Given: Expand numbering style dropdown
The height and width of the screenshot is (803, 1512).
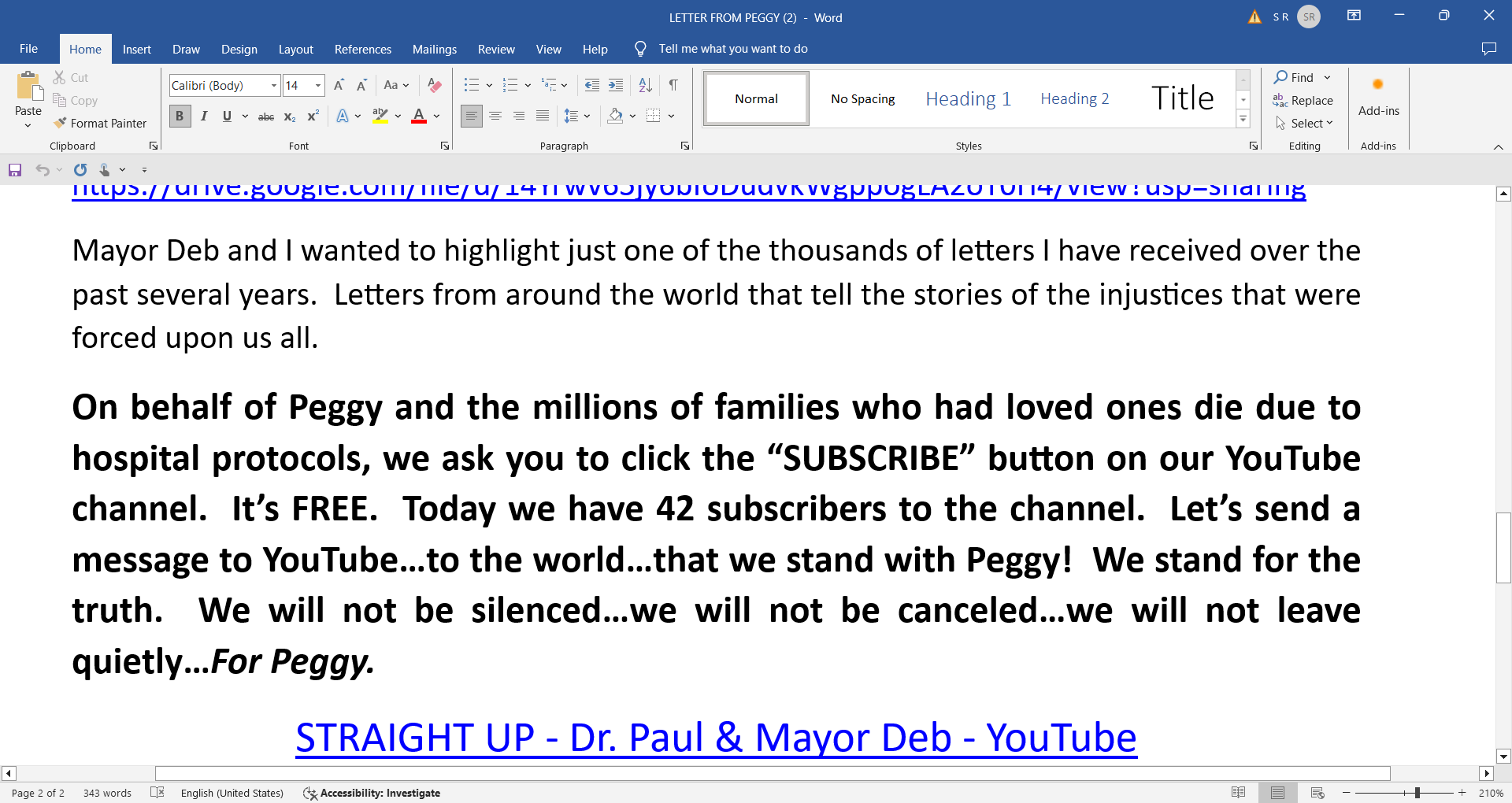Looking at the screenshot, I should click(x=528, y=85).
